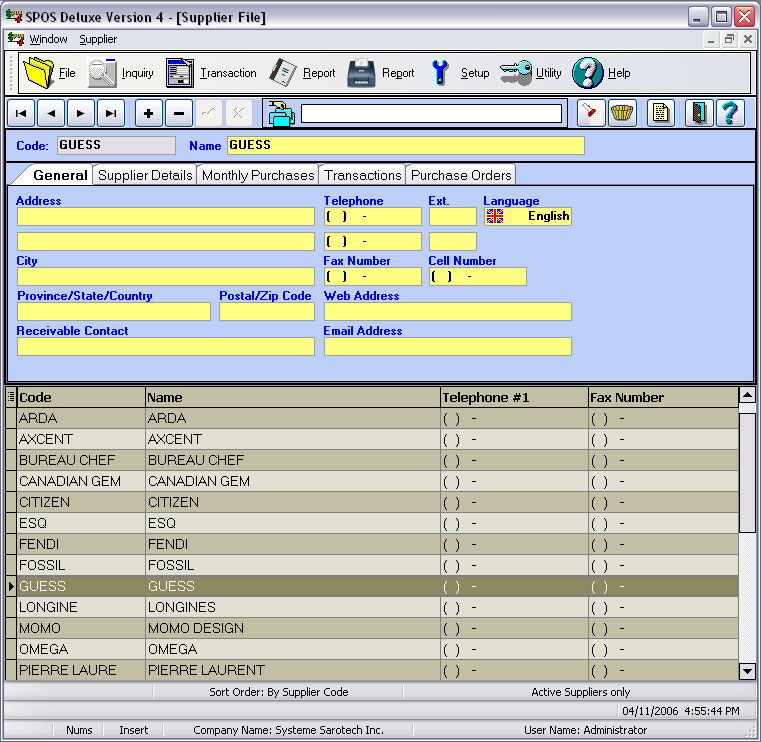The image size is (761, 742).
Task: Open the Language English dropdown
Action: 528,216
